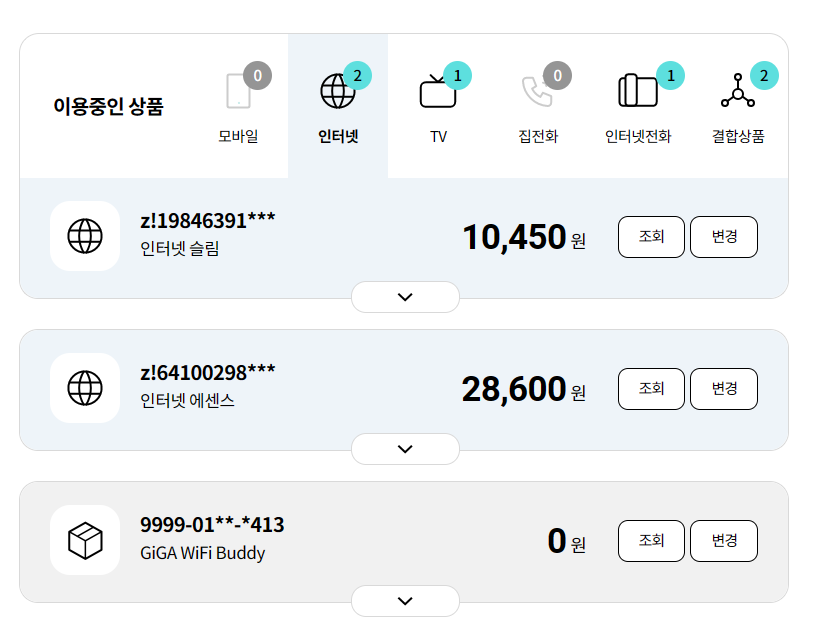This screenshot has height=625, width=815.
Task: Expand the 인터넷 에센스 details chevron
Action: [405, 449]
